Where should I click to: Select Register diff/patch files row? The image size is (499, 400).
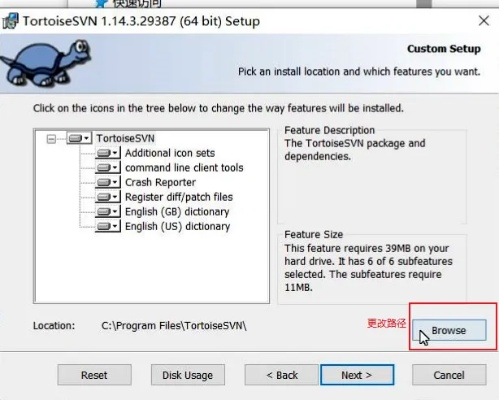click(179, 197)
